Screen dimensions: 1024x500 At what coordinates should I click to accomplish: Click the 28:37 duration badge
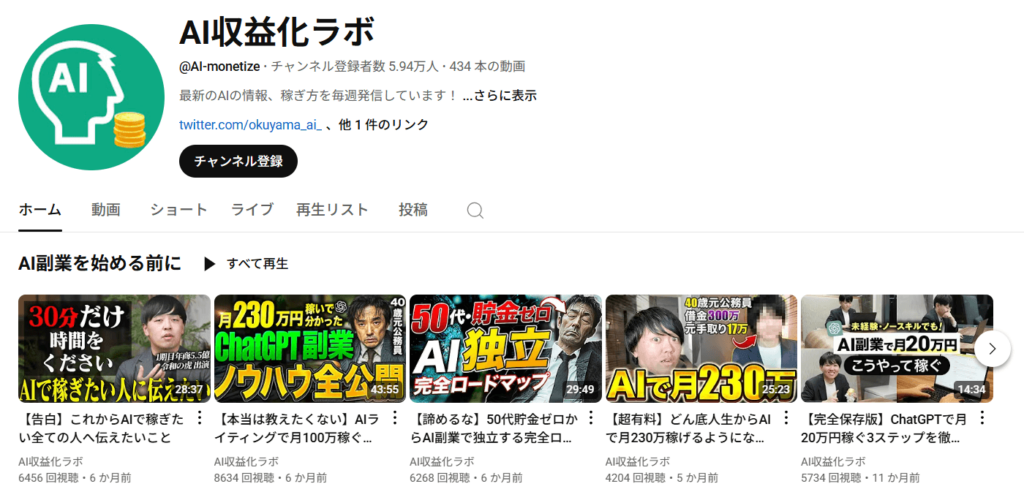tap(189, 390)
